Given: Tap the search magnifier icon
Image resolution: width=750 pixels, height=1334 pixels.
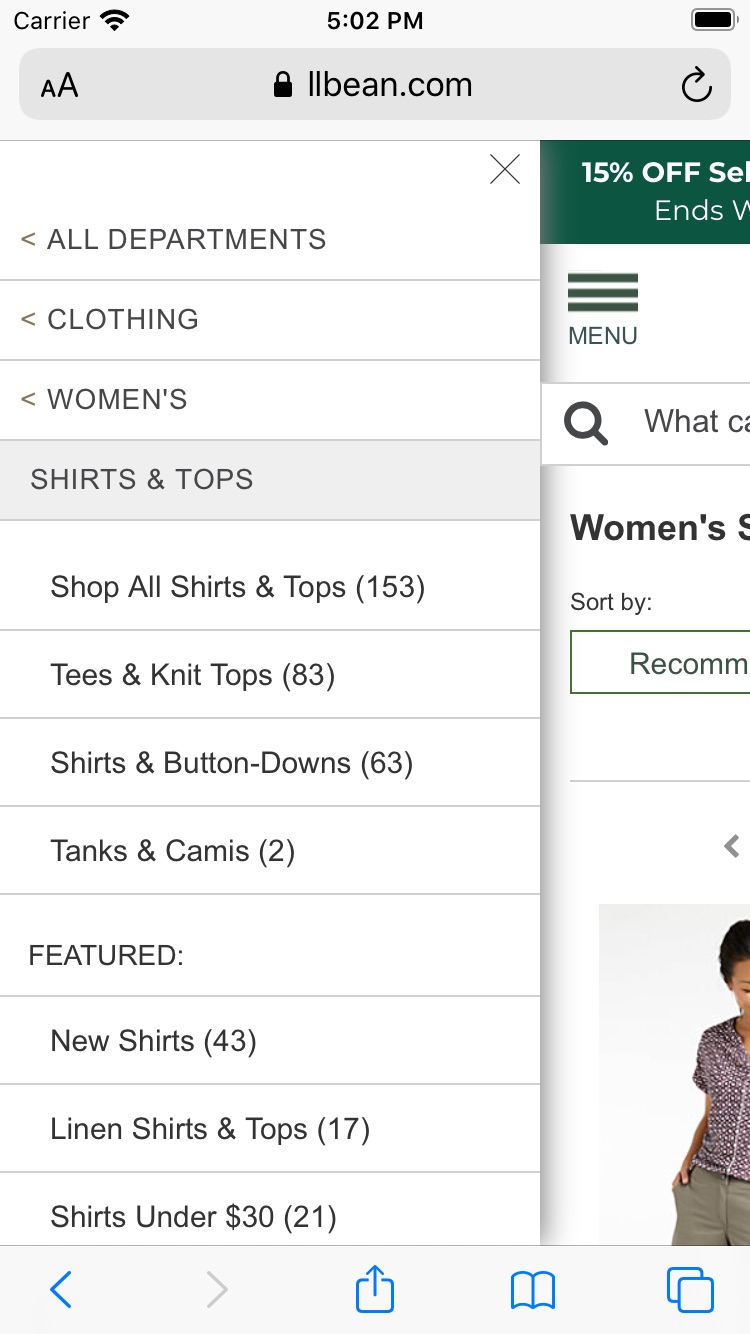Looking at the screenshot, I should click(586, 423).
